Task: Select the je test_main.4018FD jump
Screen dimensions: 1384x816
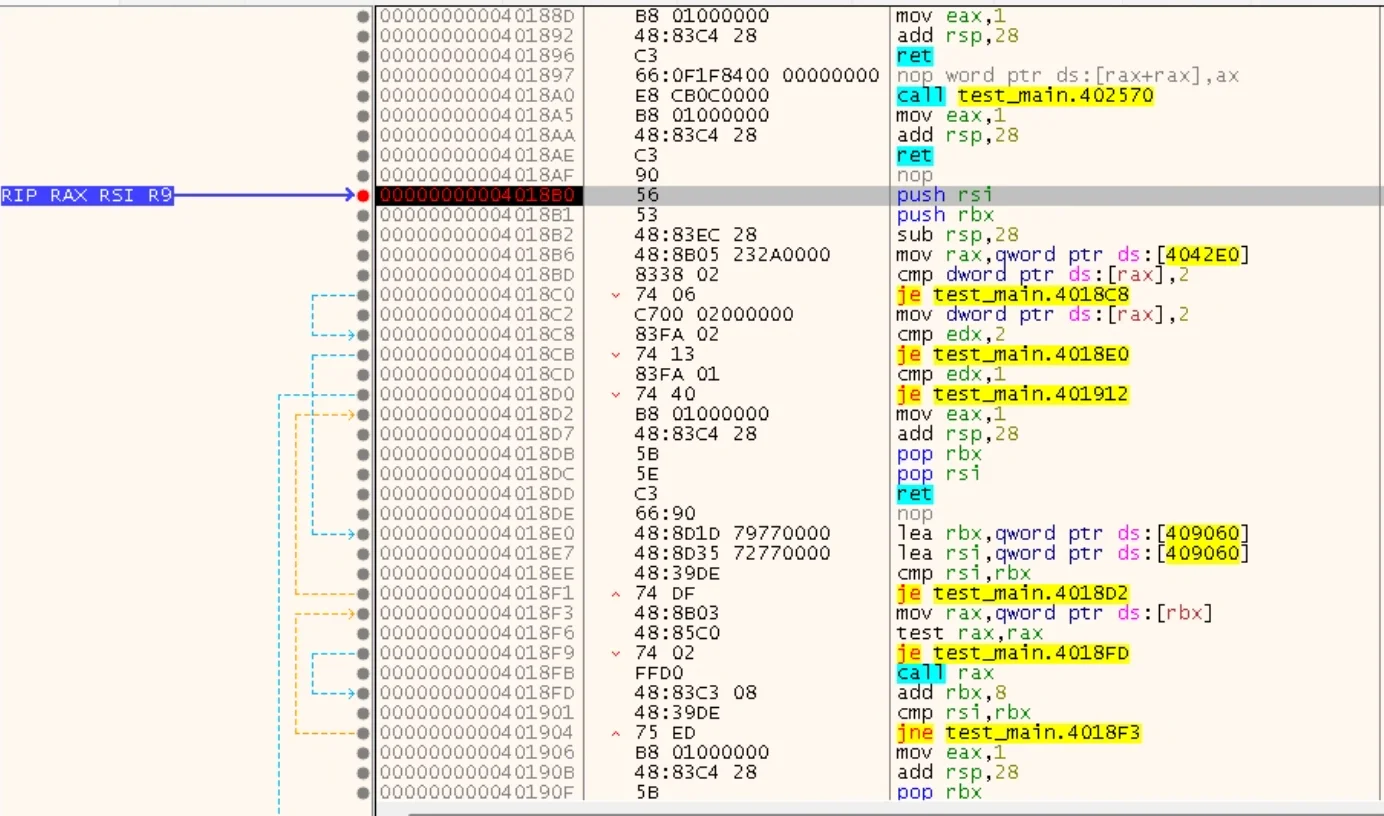Action: click(1012, 653)
